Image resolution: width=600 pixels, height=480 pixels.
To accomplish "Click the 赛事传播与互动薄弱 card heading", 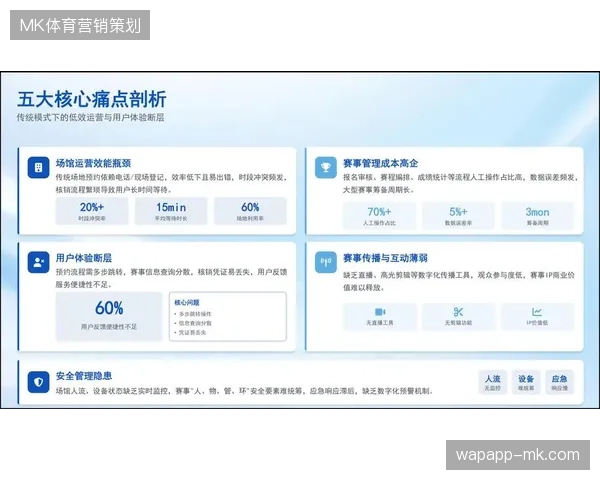I will click(385, 258).
